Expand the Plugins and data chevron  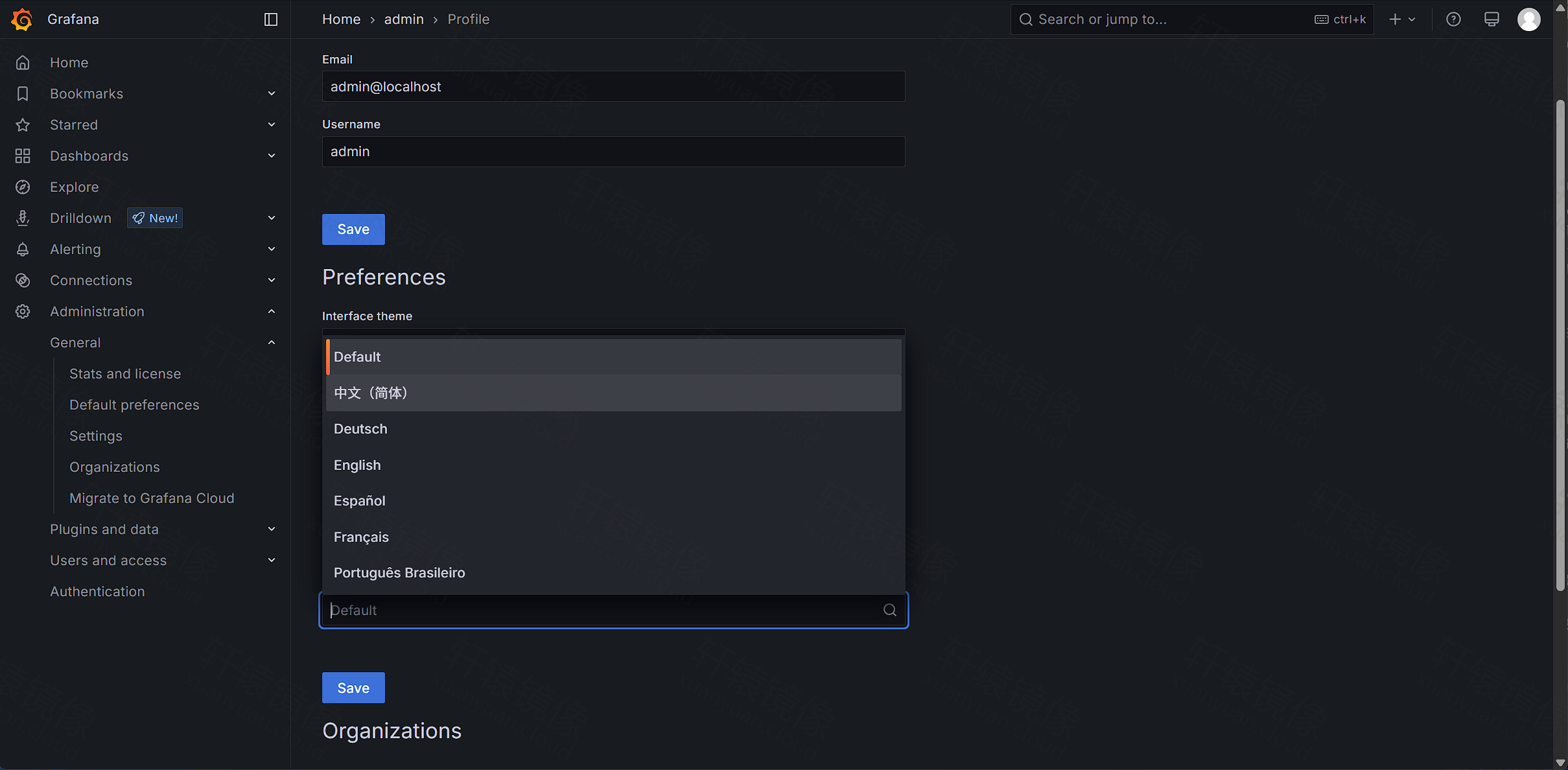click(272, 530)
